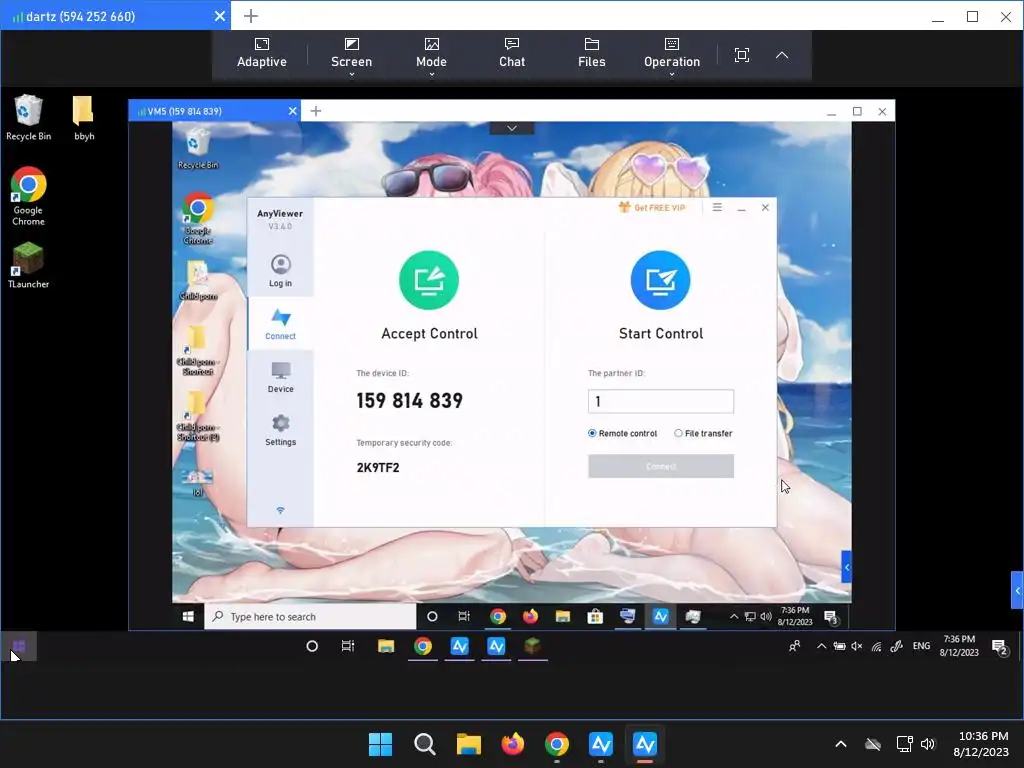Open Cortana circle on dartz taskbar
This screenshot has width=1024, height=768.
click(312, 647)
